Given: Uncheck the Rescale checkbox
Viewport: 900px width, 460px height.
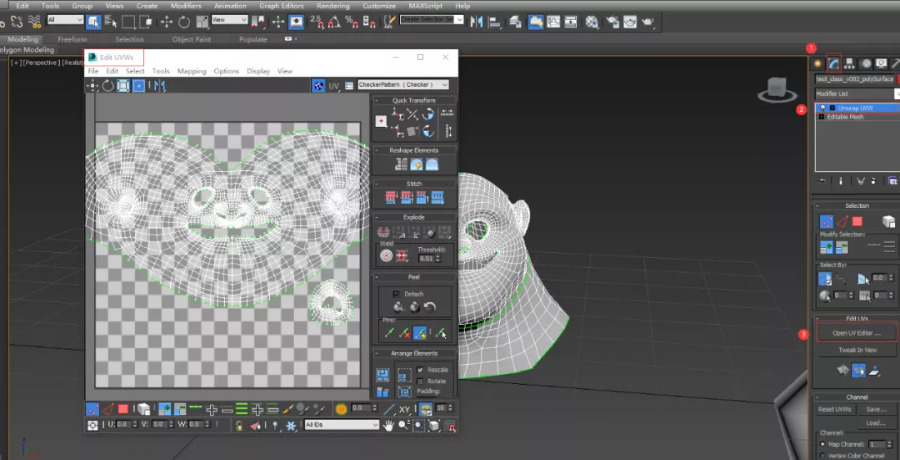Looking at the screenshot, I should (418, 369).
